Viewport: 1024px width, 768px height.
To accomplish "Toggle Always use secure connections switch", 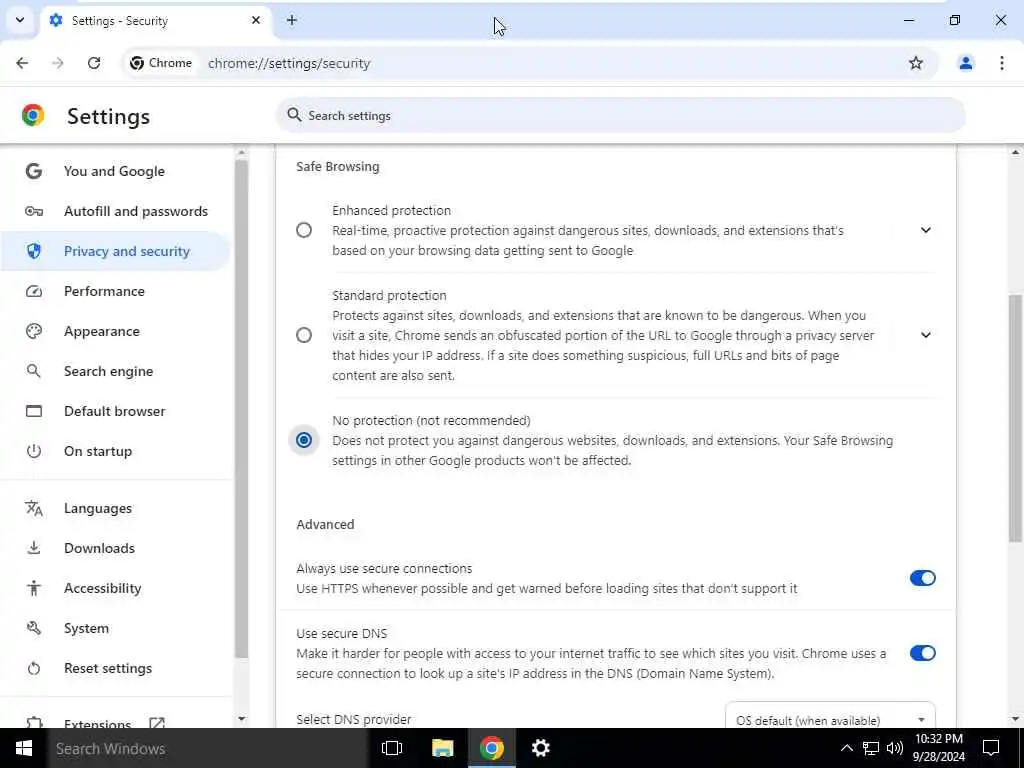I will (922, 578).
